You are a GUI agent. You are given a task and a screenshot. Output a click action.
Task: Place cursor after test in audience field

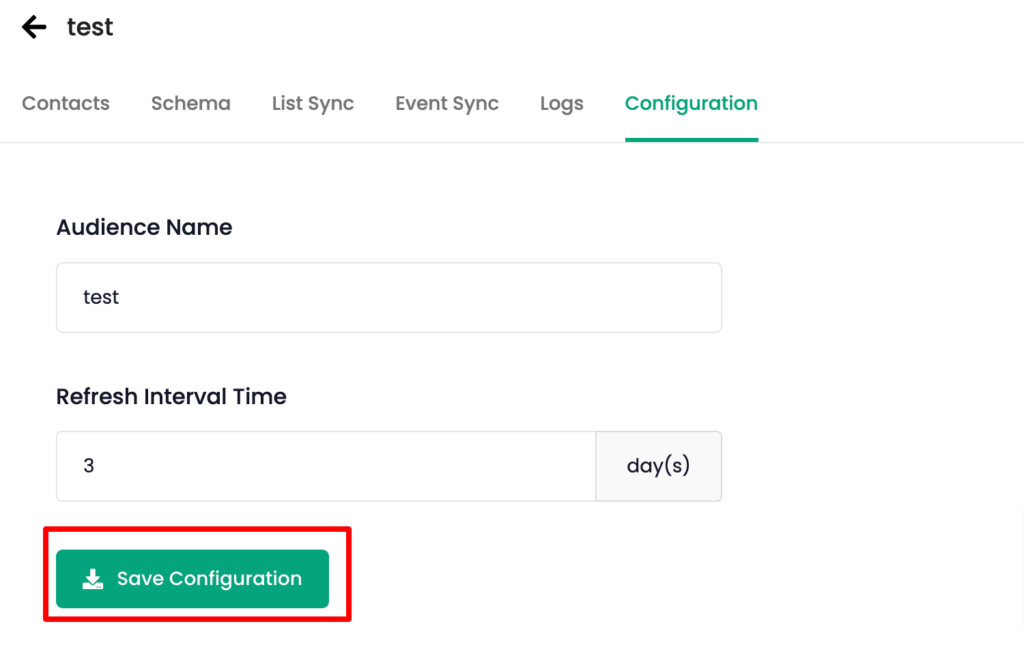pos(121,297)
